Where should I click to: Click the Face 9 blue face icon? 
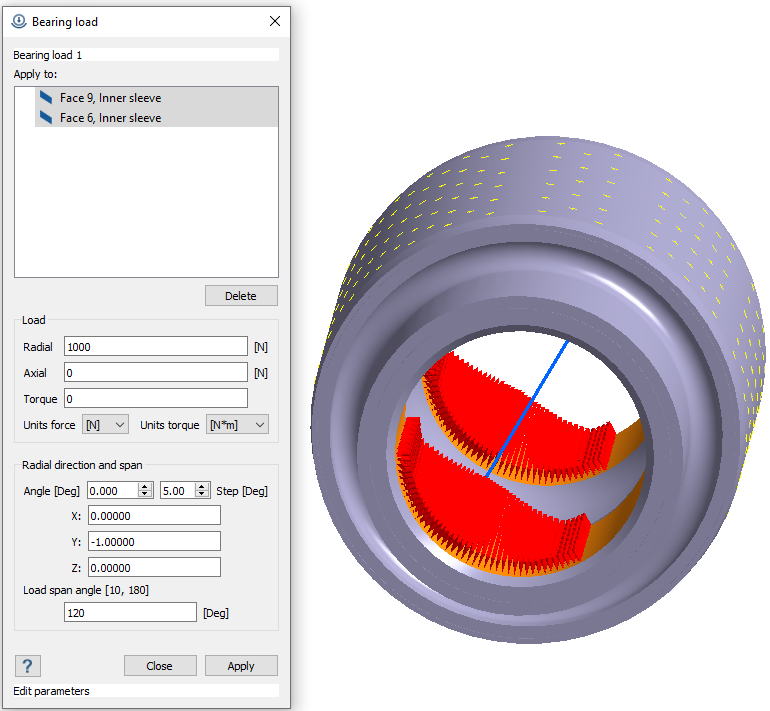click(46, 98)
